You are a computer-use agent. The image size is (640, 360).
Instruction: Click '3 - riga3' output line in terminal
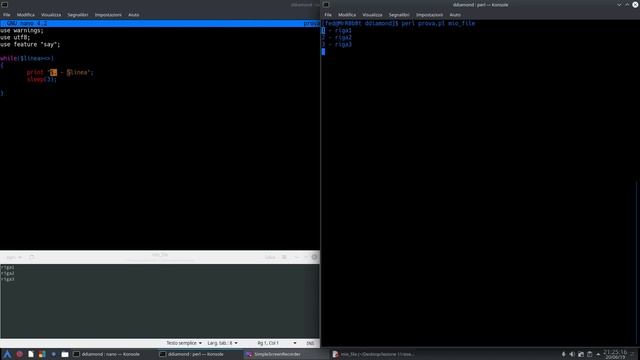pyautogui.click(x=336, y=44)
